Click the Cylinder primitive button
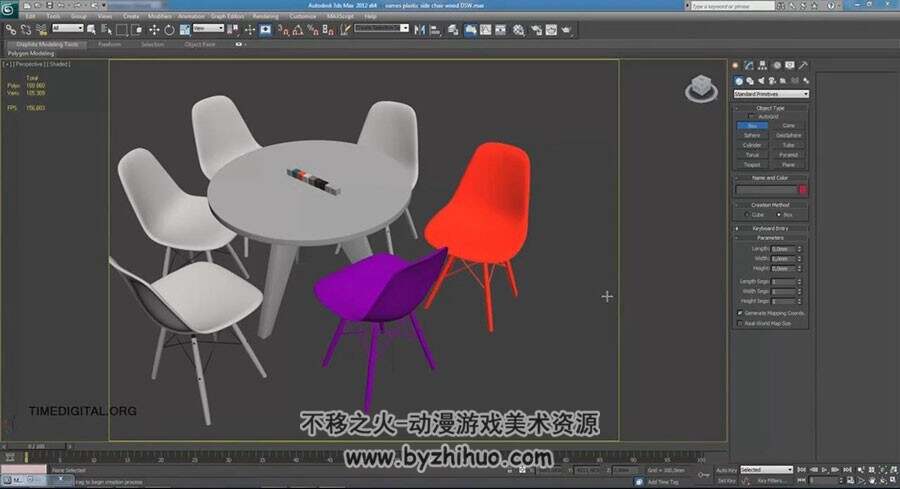Viewport: 900px width, 489px height. click(752, 145)
